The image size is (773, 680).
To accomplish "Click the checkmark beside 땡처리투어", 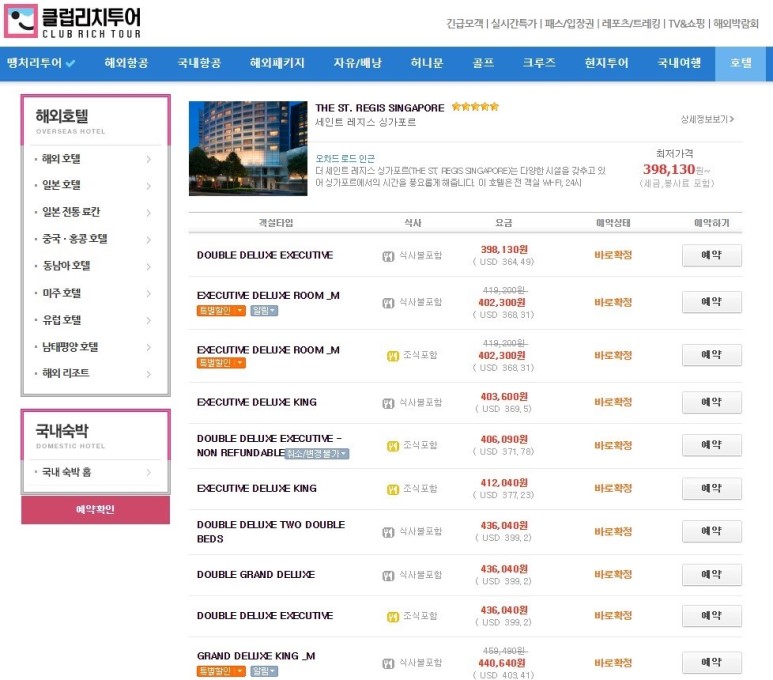I will 70,64.
